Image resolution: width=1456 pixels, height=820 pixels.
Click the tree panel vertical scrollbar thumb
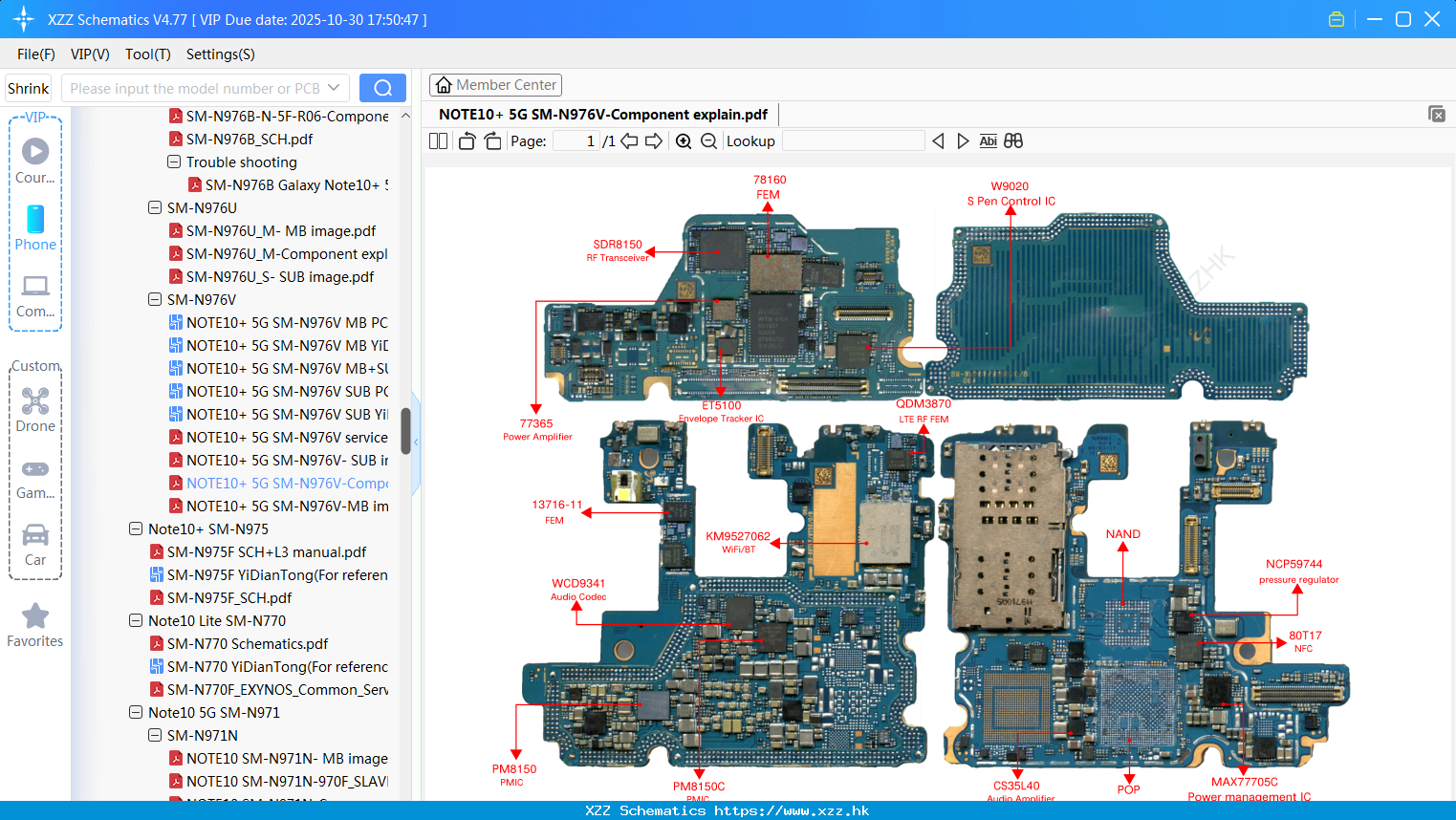pos(405,431)
